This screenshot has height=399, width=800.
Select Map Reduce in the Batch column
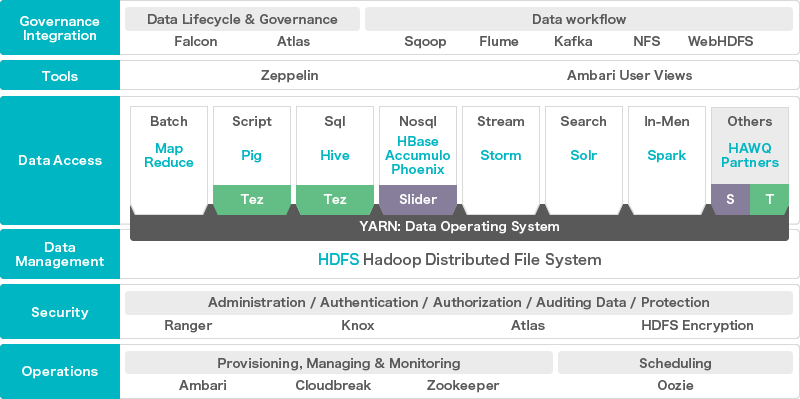tap(169, 156)
